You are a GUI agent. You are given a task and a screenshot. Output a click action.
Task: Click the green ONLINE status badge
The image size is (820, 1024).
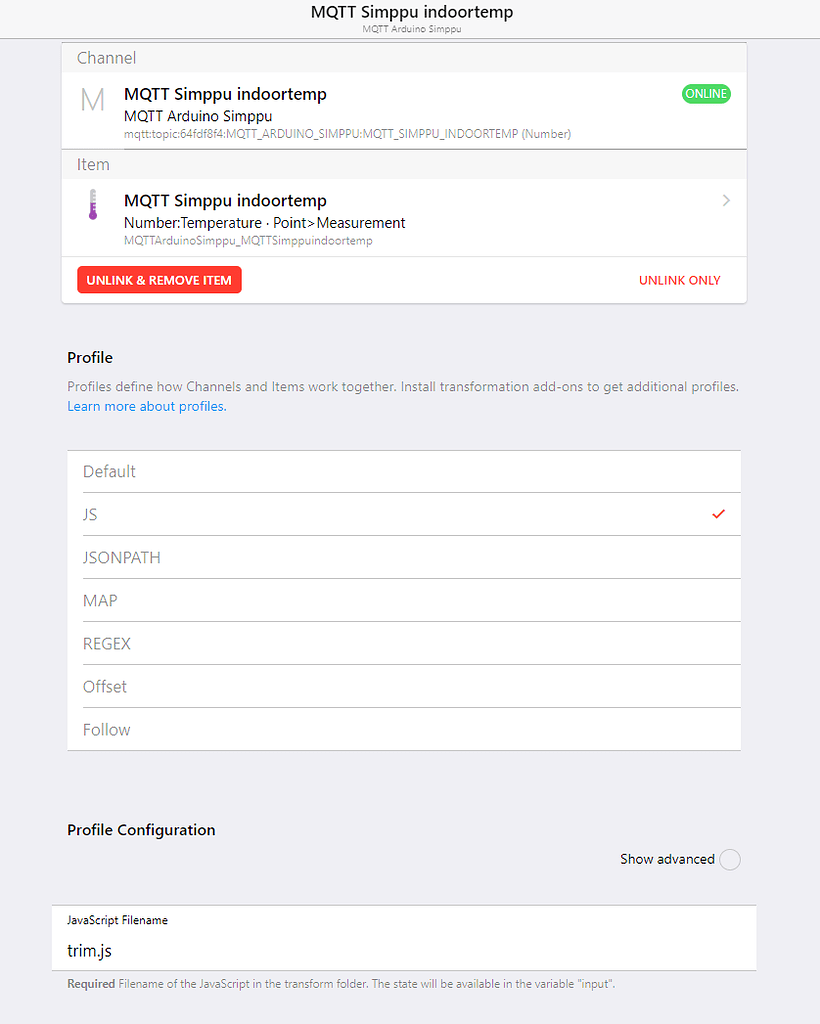coord(706,93)
